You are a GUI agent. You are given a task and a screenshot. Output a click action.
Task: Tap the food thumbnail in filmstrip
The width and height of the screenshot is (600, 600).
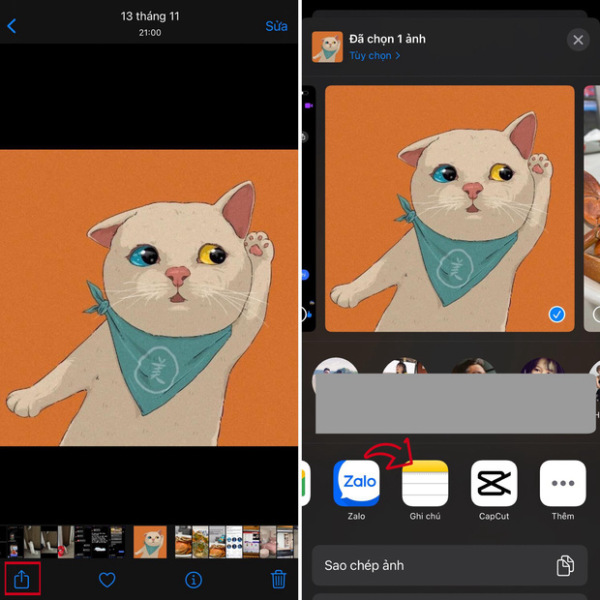click(184, 541)
